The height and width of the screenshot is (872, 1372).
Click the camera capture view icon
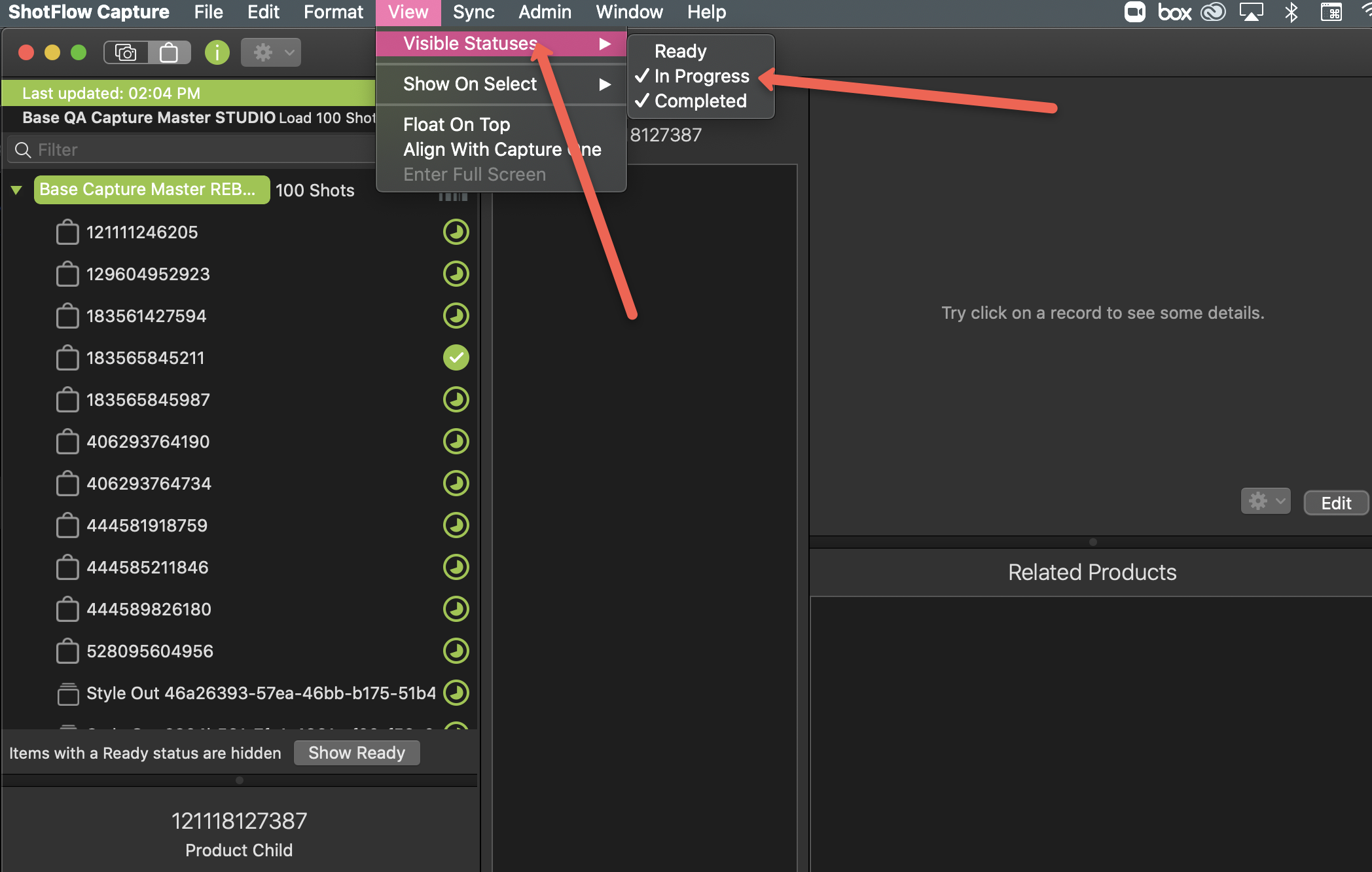coord(126,52)
